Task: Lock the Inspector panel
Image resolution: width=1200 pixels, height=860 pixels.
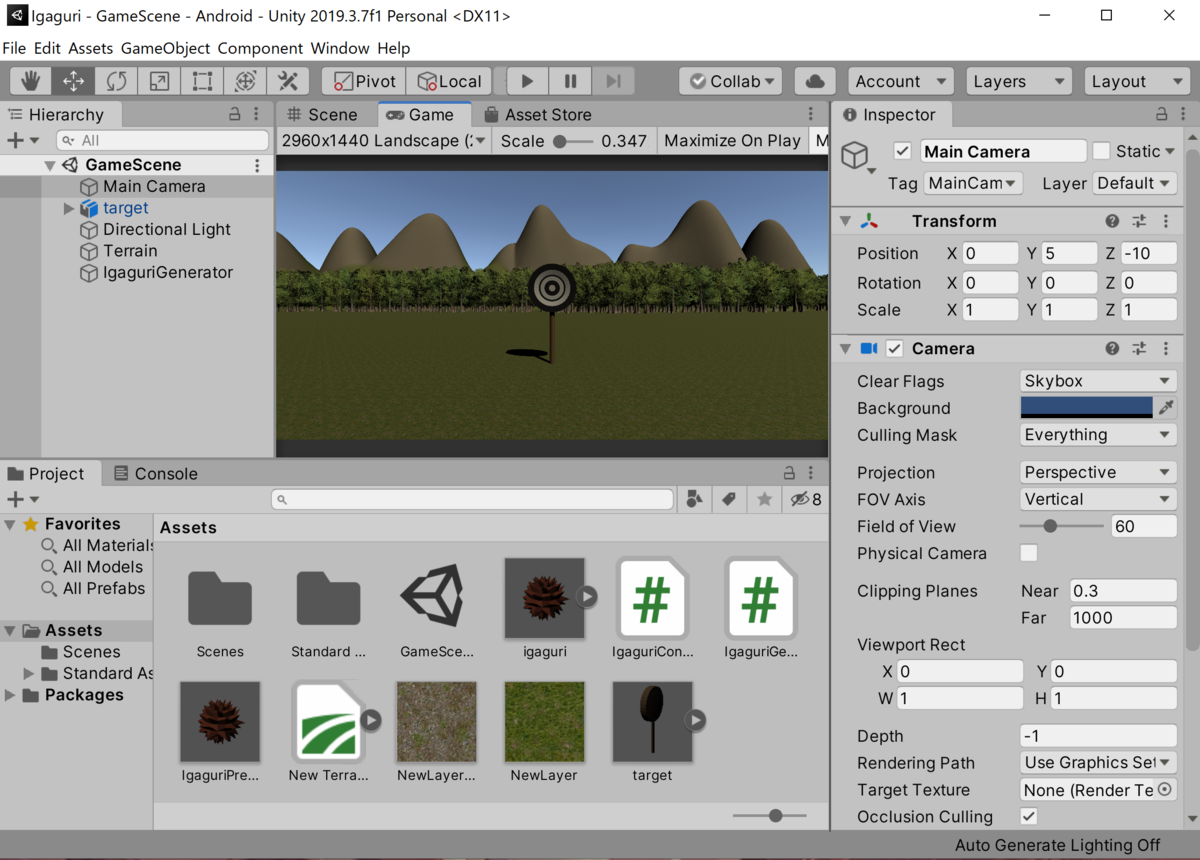Action: click(1161, 114)
